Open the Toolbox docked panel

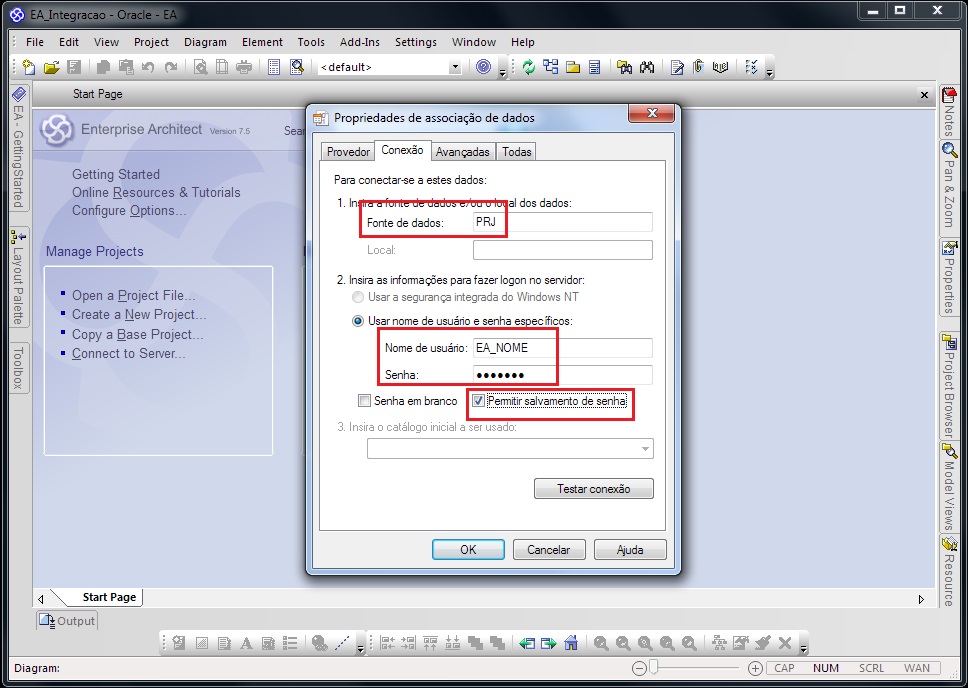pos(19,367)
